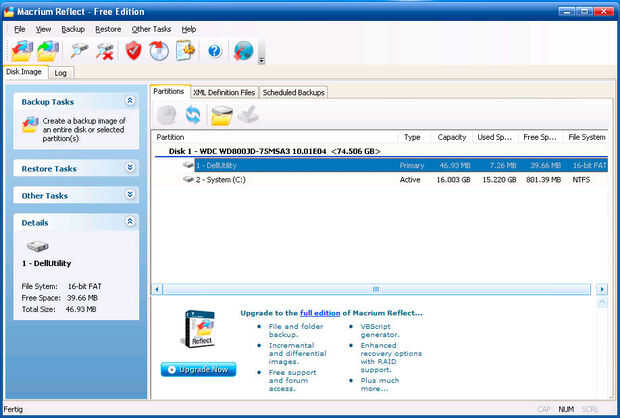Open help via the blue question mark icon
This screenshot has width=620, height=418.
215,51
